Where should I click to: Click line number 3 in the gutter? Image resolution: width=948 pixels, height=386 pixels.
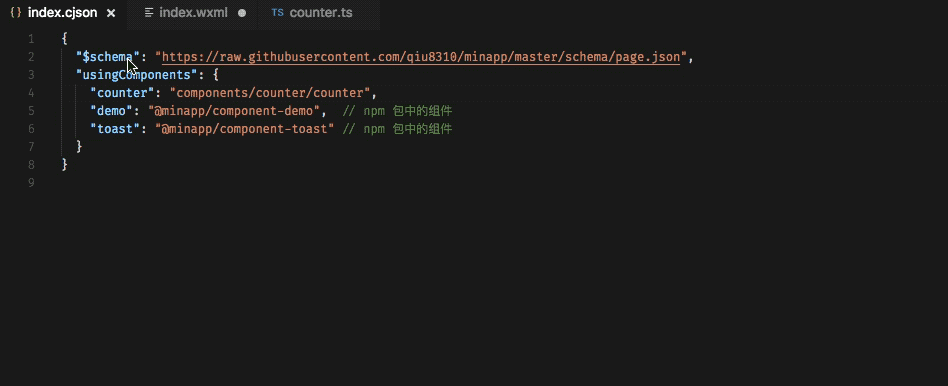point(31,75)
